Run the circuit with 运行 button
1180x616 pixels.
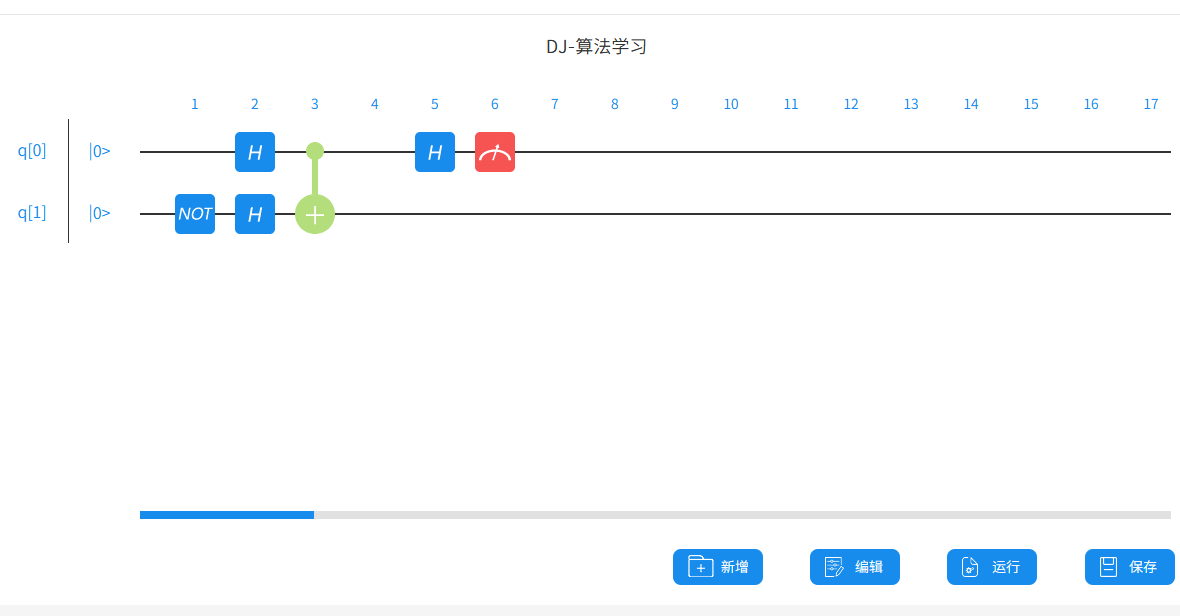click(x=992, y=567)
